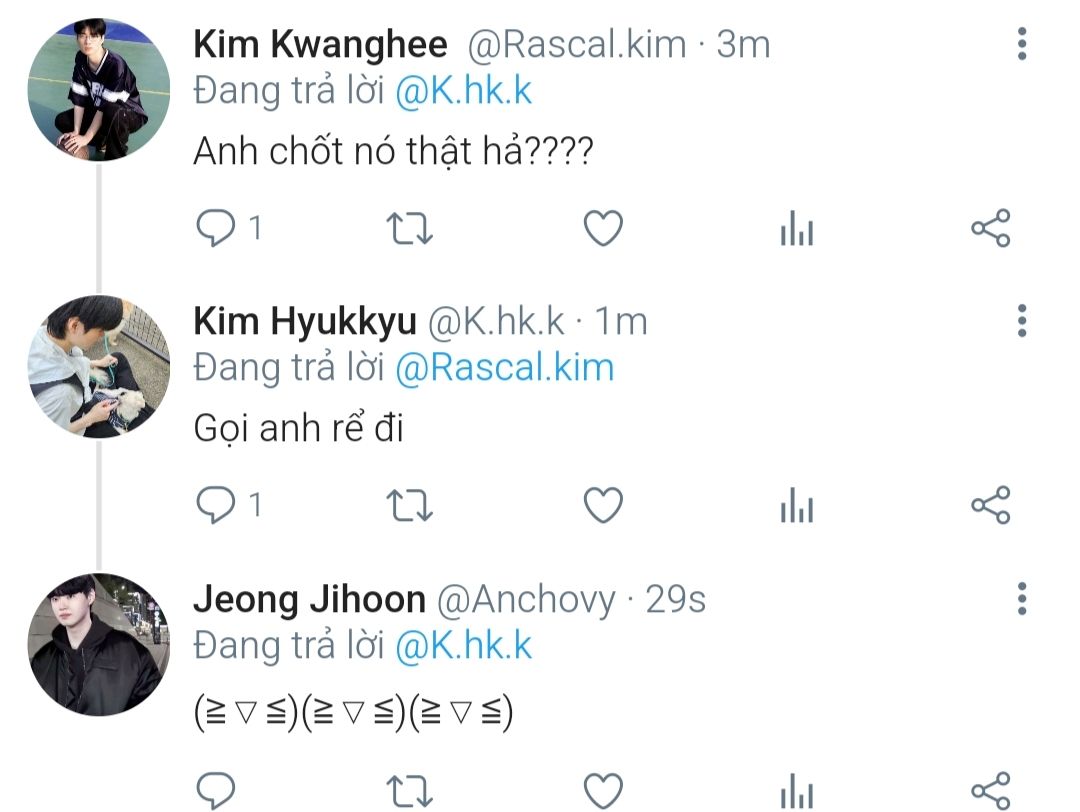View analytics for Kim Hyukkyu's tweet
The width and height of the screenshot is (1080, 812).
click(797, 508)
